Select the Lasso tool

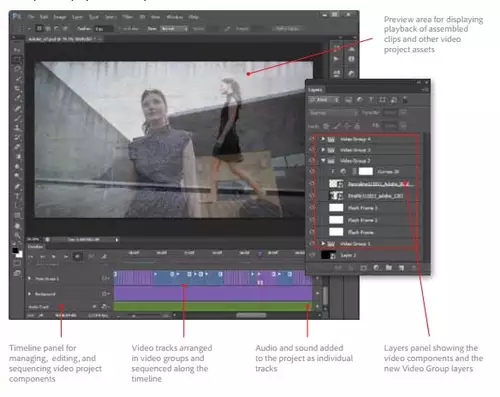pos(17,69)
